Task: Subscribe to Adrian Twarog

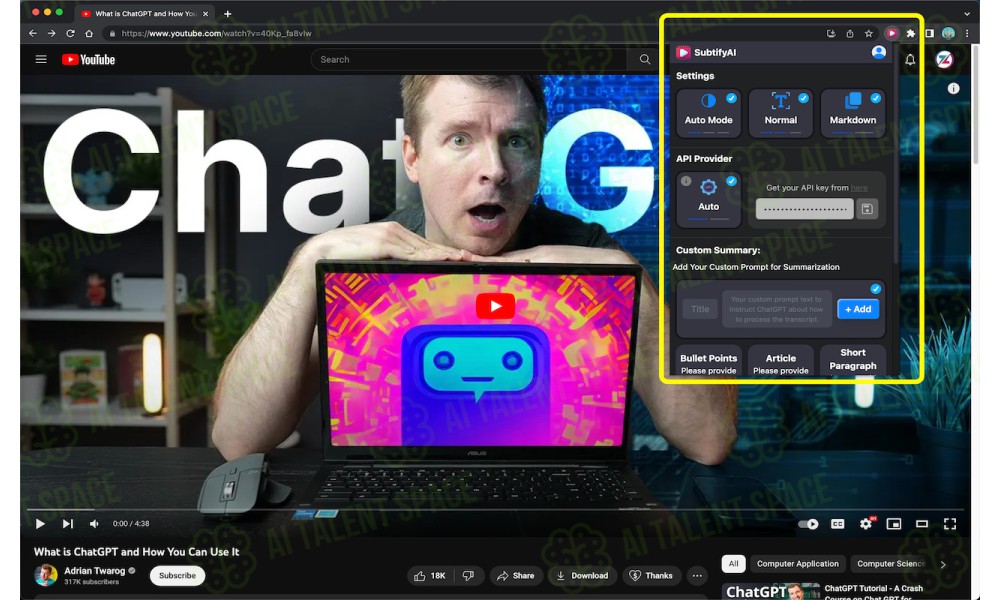Action: point(177,576)
